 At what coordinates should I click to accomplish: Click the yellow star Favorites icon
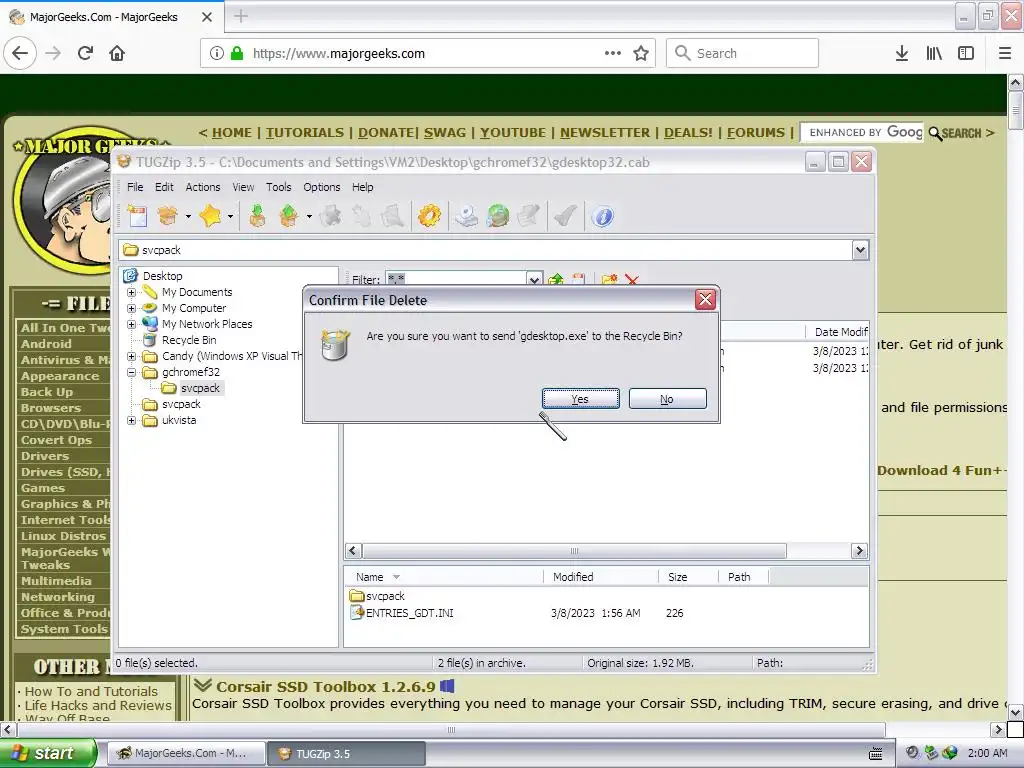coord(210,216)
